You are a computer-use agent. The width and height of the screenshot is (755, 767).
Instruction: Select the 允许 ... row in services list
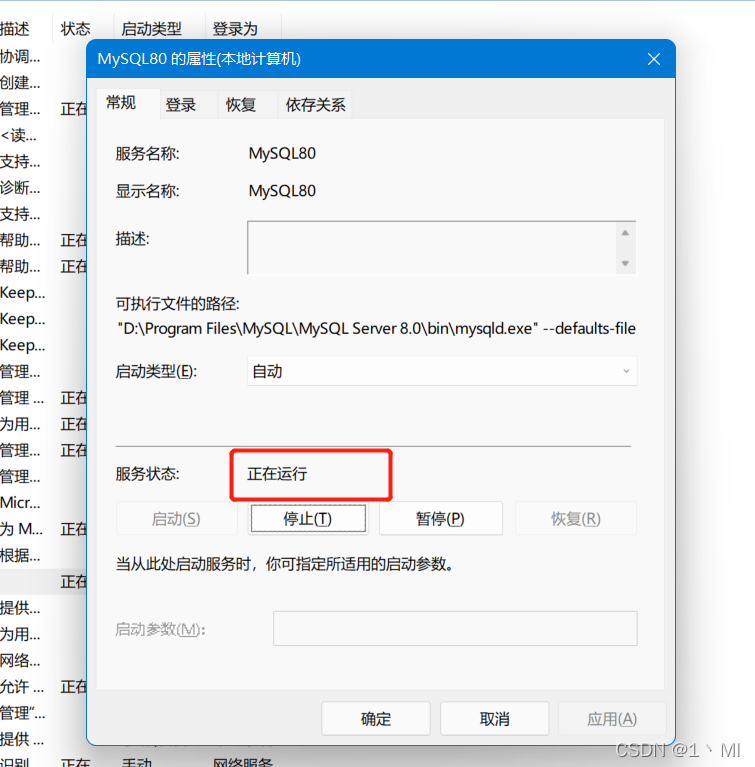(x=22, y=687)
